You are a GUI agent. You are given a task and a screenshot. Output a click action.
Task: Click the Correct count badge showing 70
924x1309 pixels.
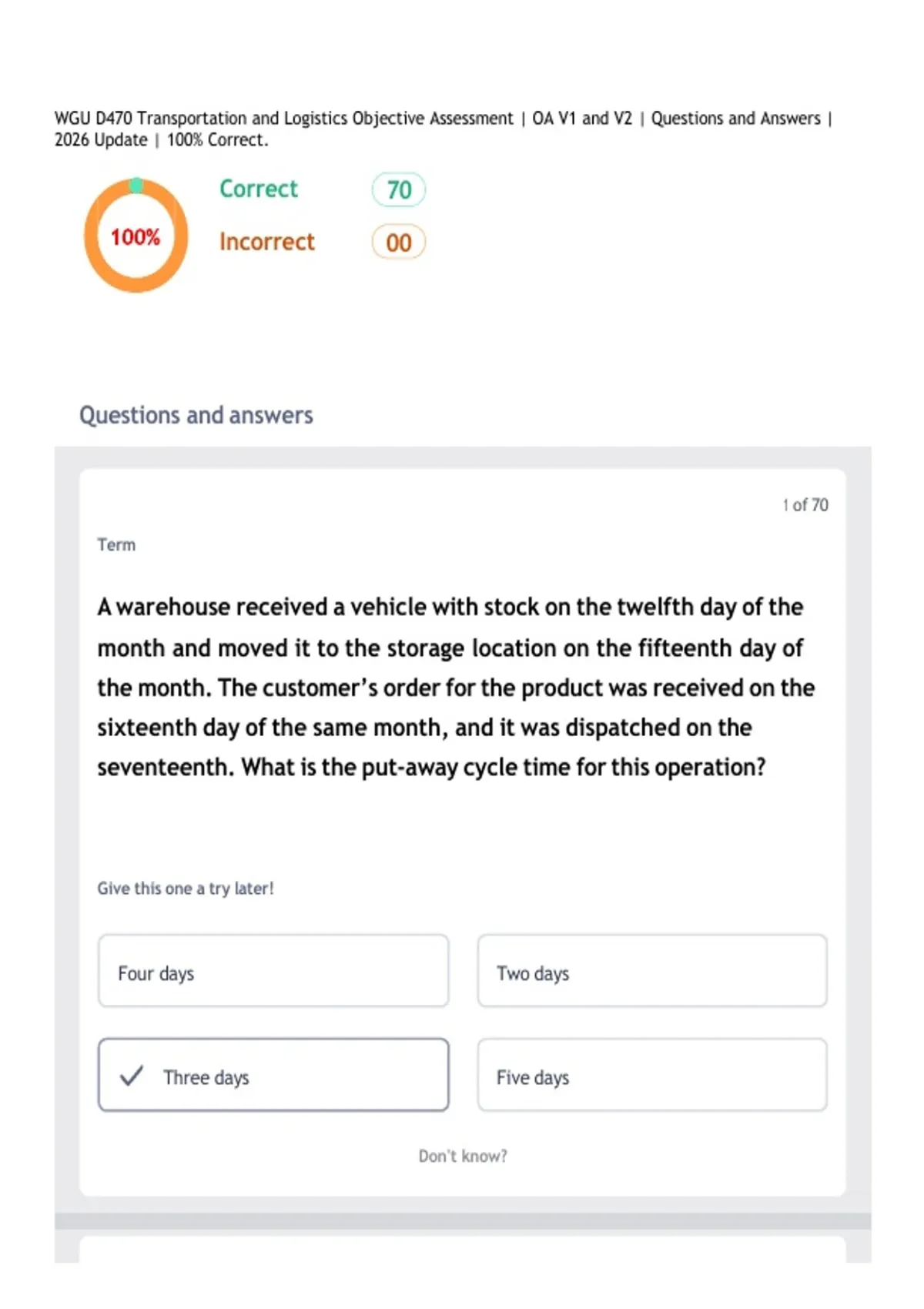click(399, 189)
